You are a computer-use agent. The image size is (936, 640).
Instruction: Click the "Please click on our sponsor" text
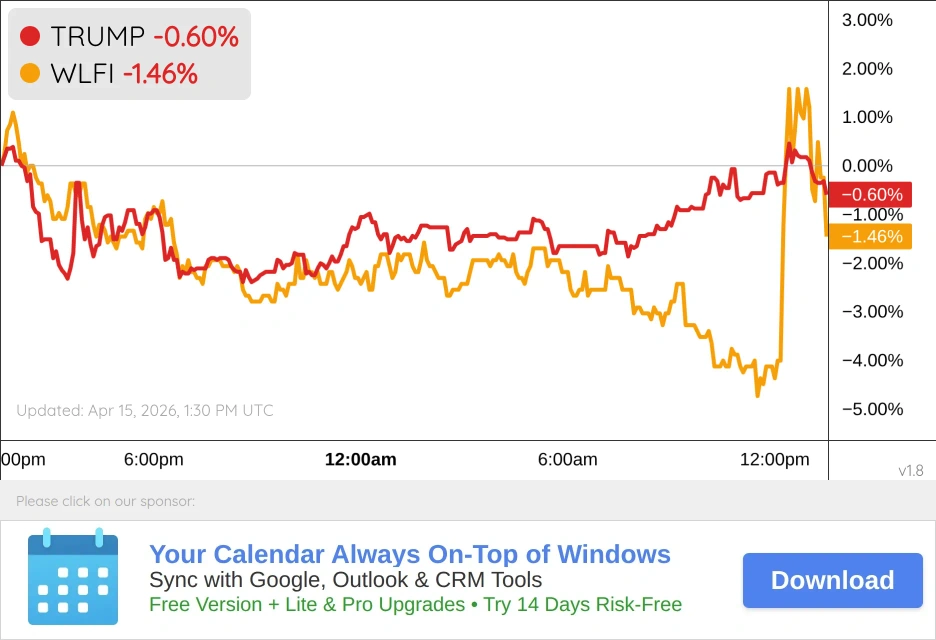click(105, 501)
